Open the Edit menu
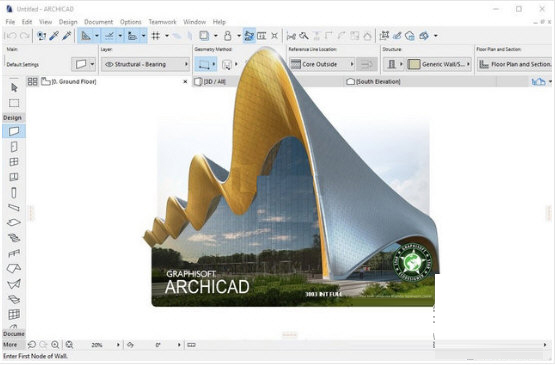This screenshot has width=555, height=365. click(x=27, y=22)
